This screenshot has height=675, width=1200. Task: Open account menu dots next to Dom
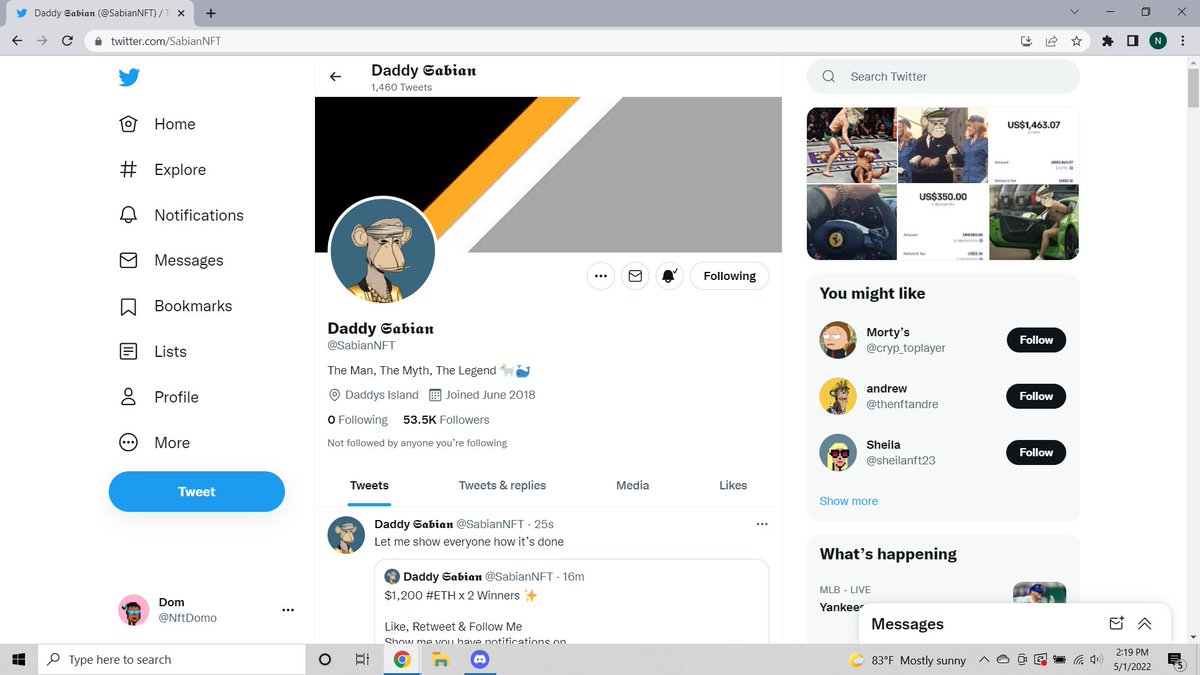click(288, 610)
